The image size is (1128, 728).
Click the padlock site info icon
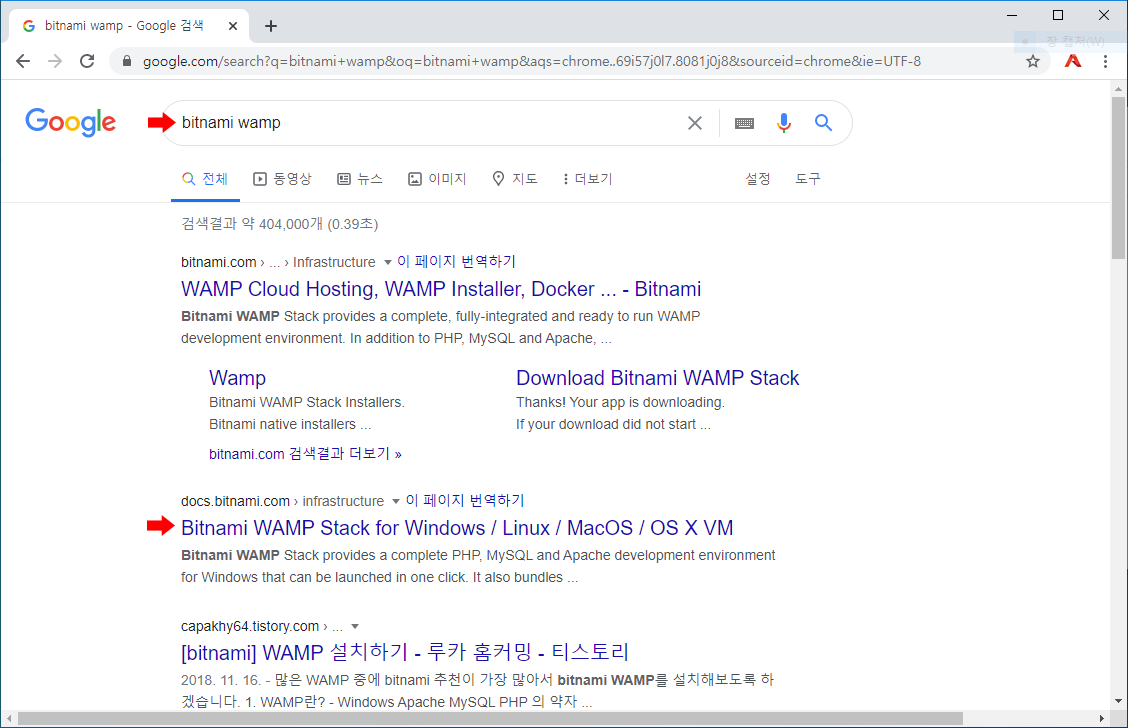(127, 61)
